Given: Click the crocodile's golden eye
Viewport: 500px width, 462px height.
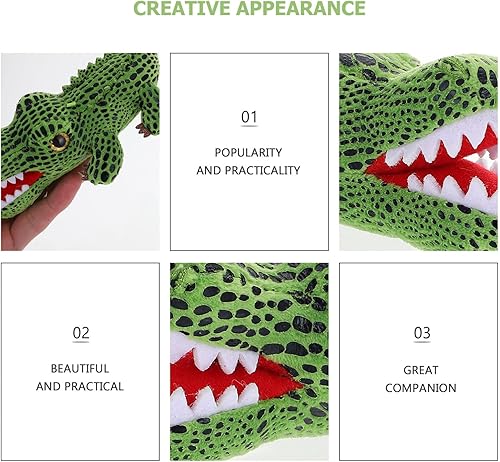Looking at the screenshot, I should coord(60,142).
